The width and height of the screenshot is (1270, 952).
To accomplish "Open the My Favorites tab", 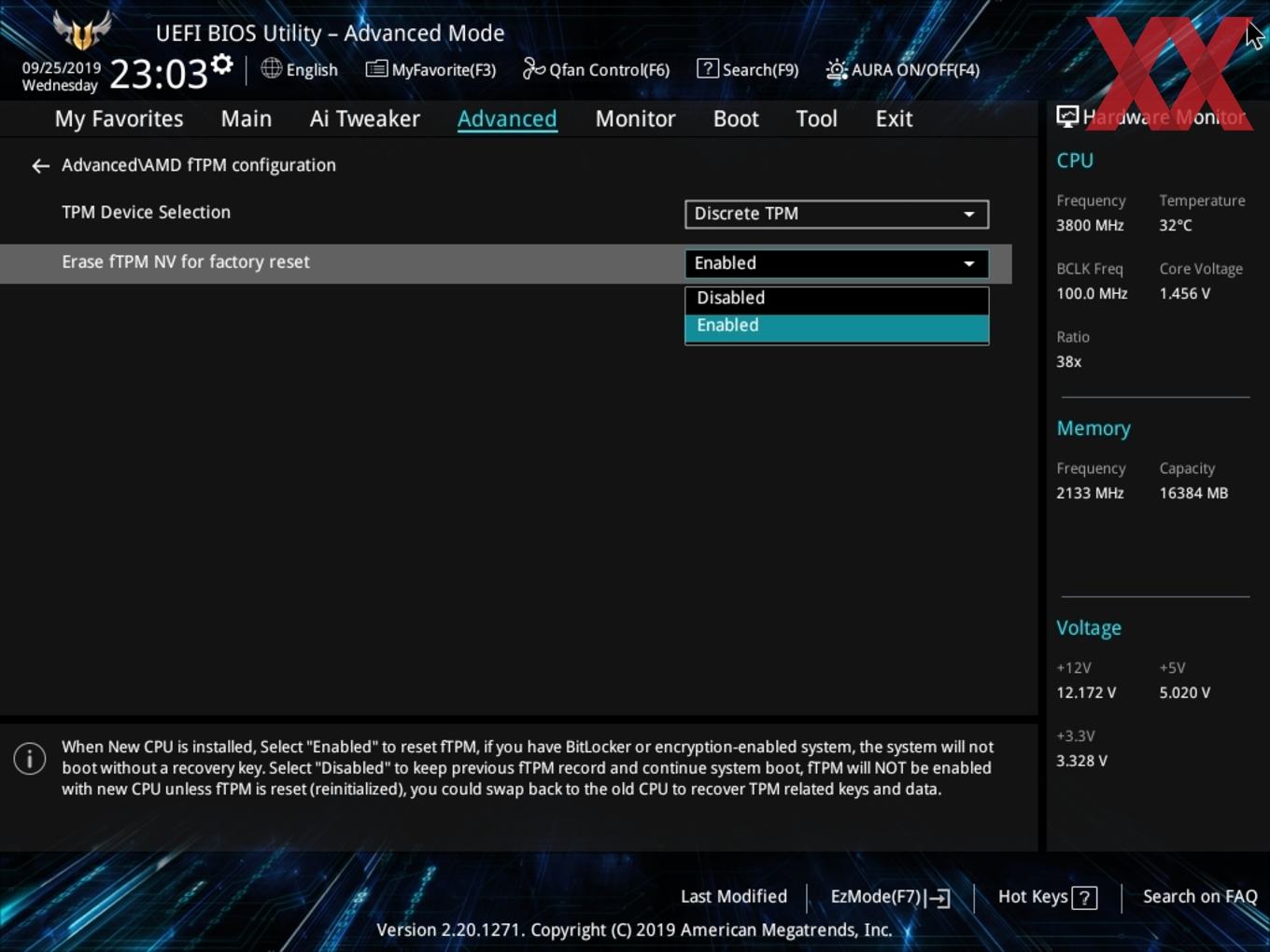I will tap(119, 119).
